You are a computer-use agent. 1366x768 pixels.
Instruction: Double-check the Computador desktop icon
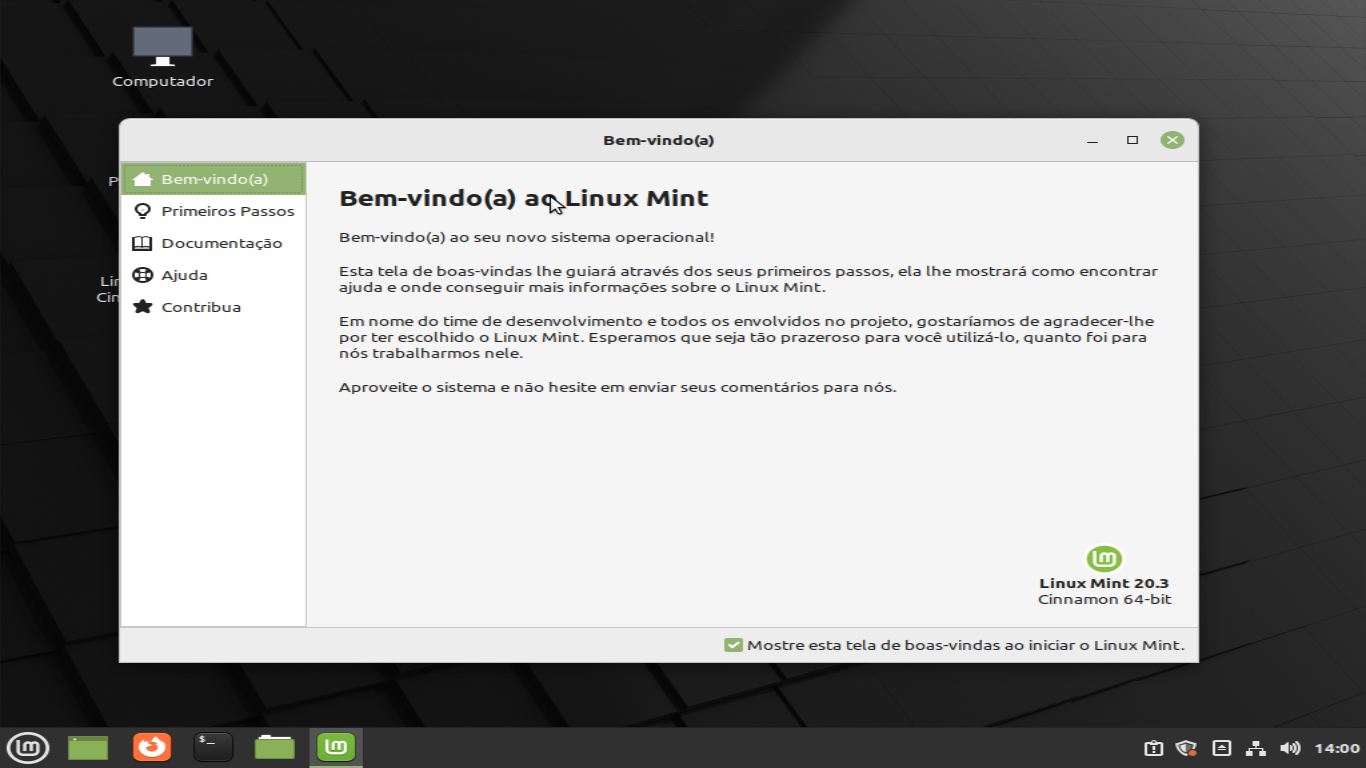click(x=162, y=48)
